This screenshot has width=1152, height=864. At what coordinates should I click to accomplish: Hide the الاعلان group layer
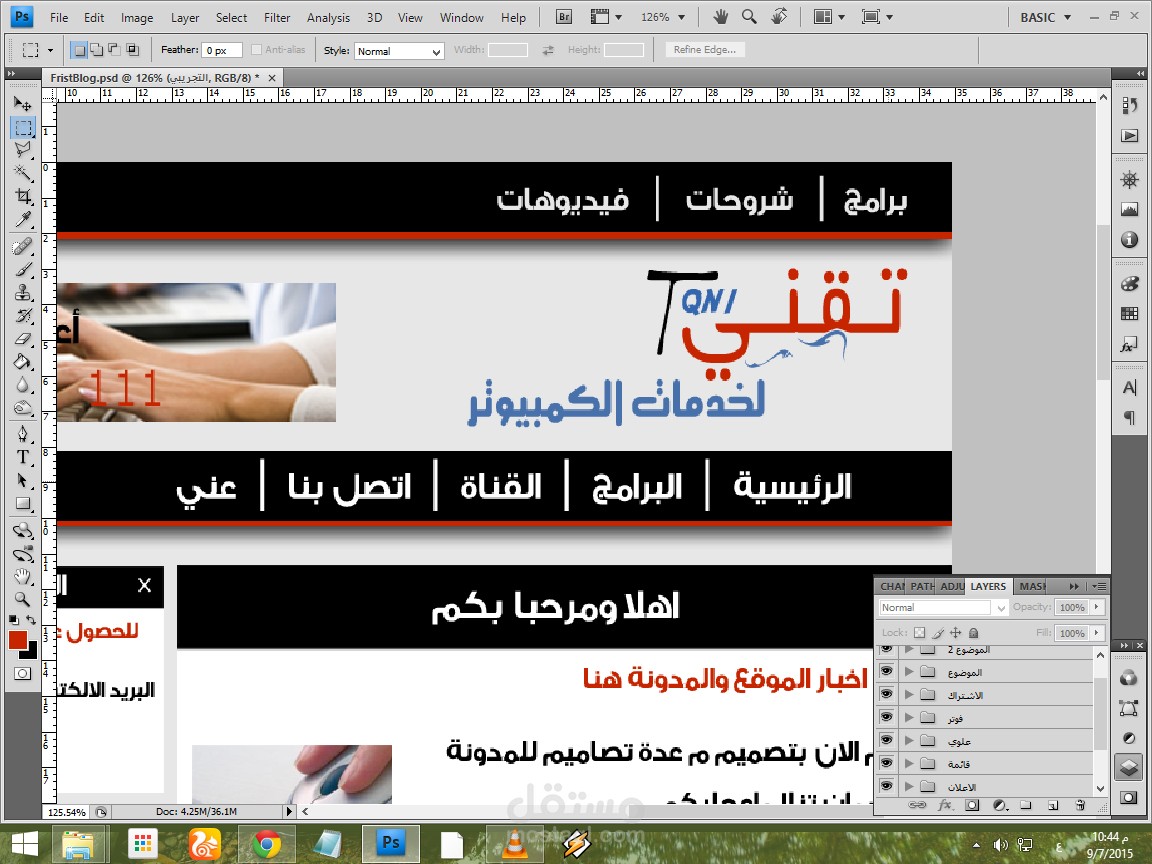887,786
